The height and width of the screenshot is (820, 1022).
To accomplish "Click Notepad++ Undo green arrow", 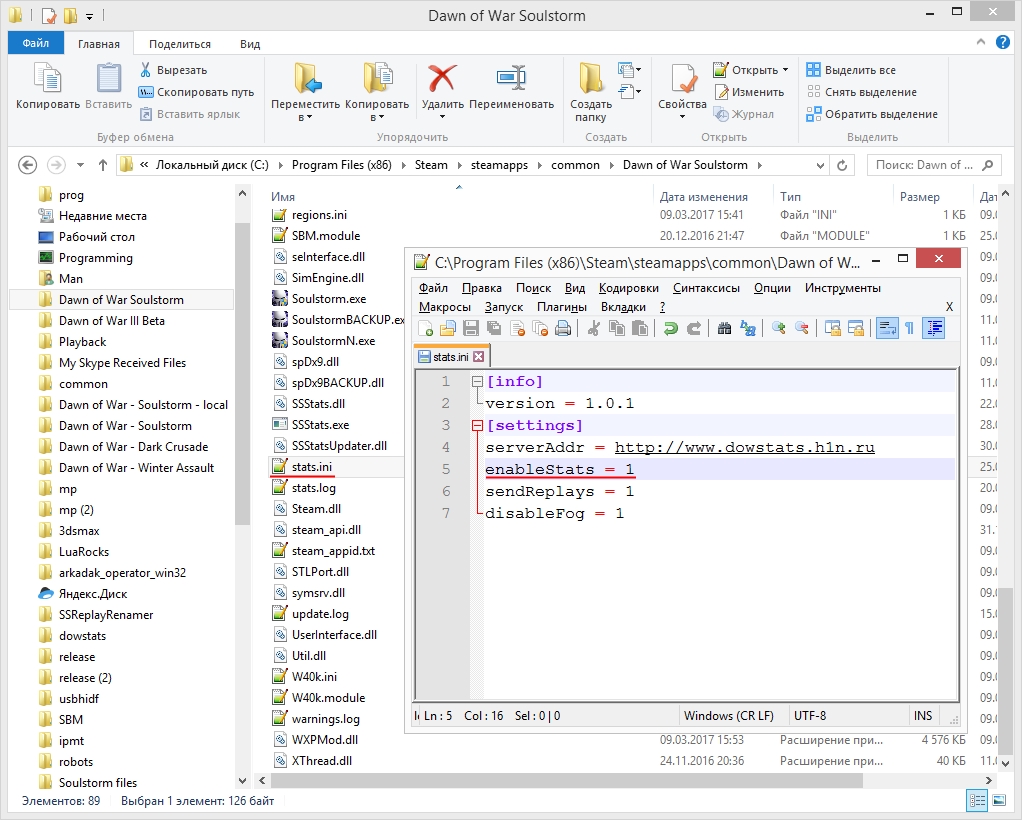I will point(670,329).
